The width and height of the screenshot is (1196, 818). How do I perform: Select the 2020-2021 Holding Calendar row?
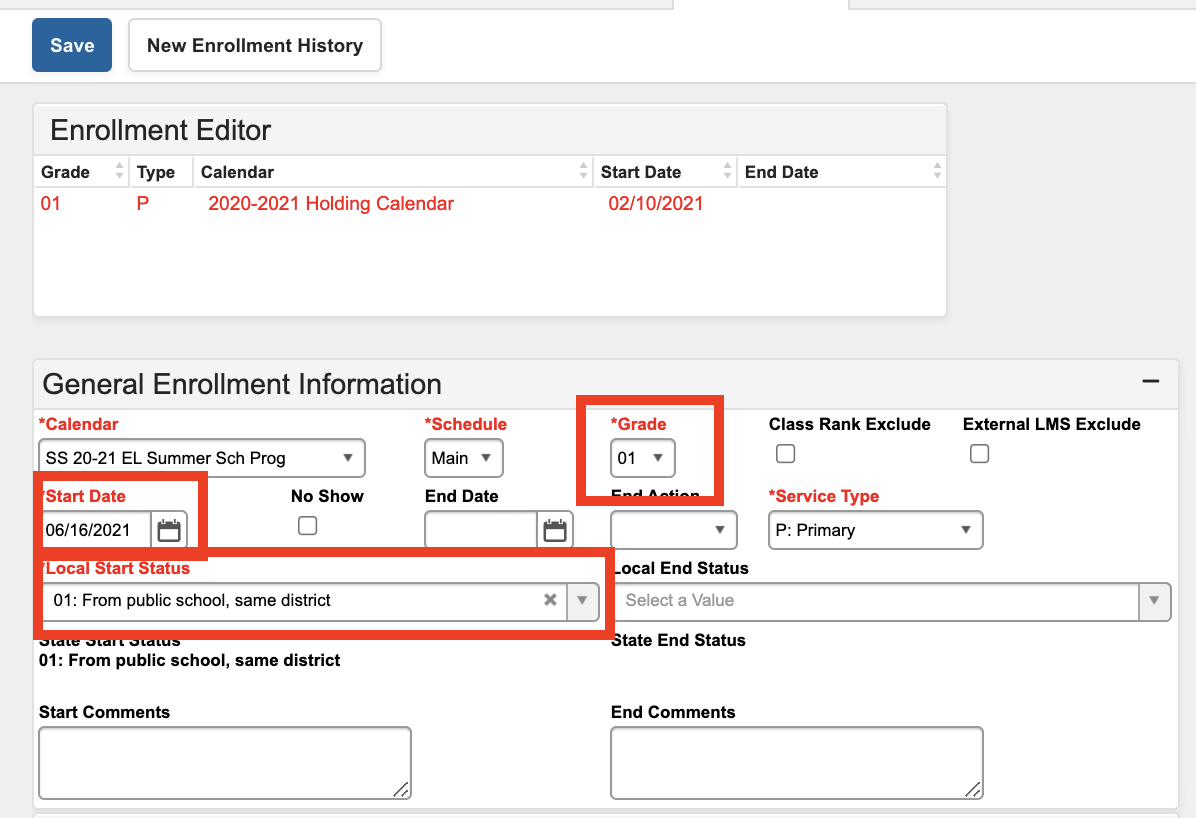(x=490, y=204)
